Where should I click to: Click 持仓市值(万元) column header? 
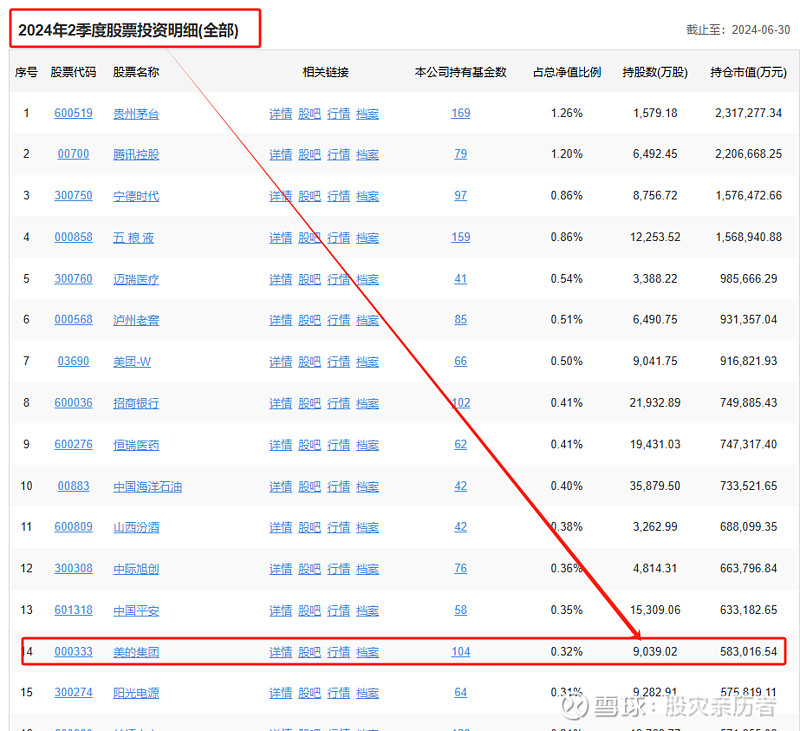(748, 72)
